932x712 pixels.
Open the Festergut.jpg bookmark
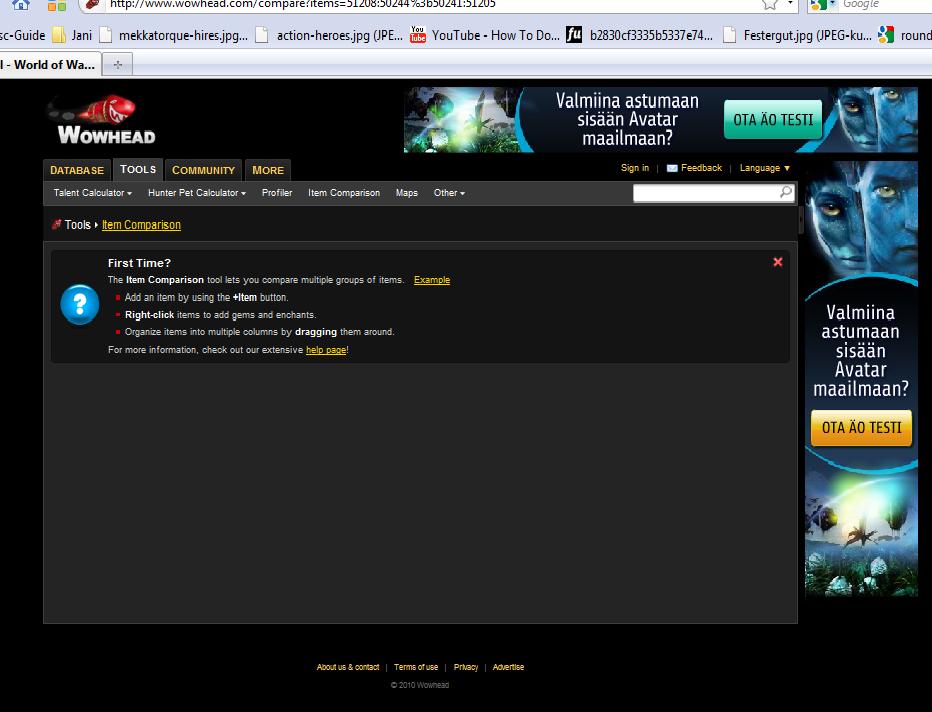tap(797, 35)
